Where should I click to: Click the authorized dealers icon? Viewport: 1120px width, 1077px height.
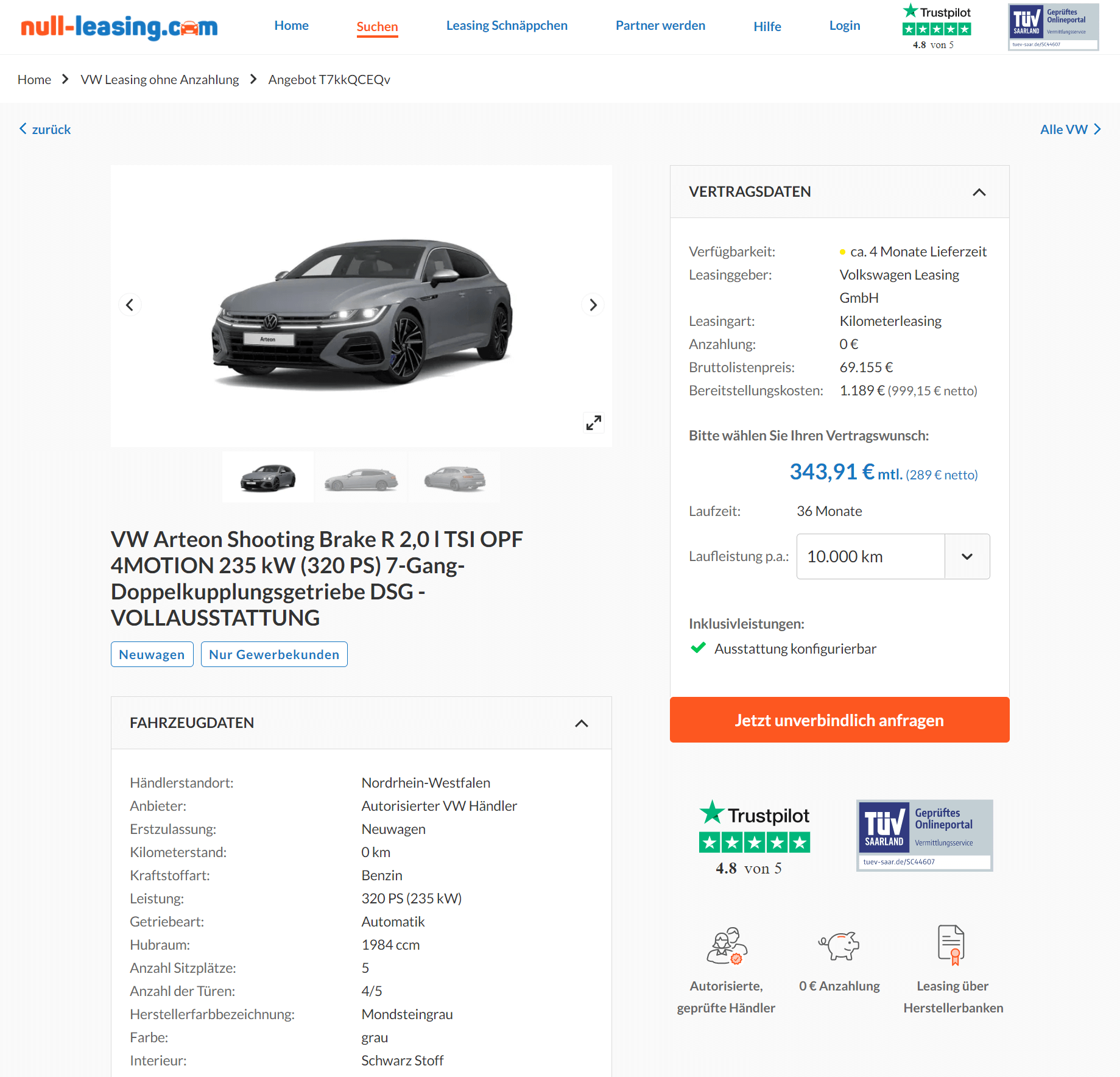727,945
